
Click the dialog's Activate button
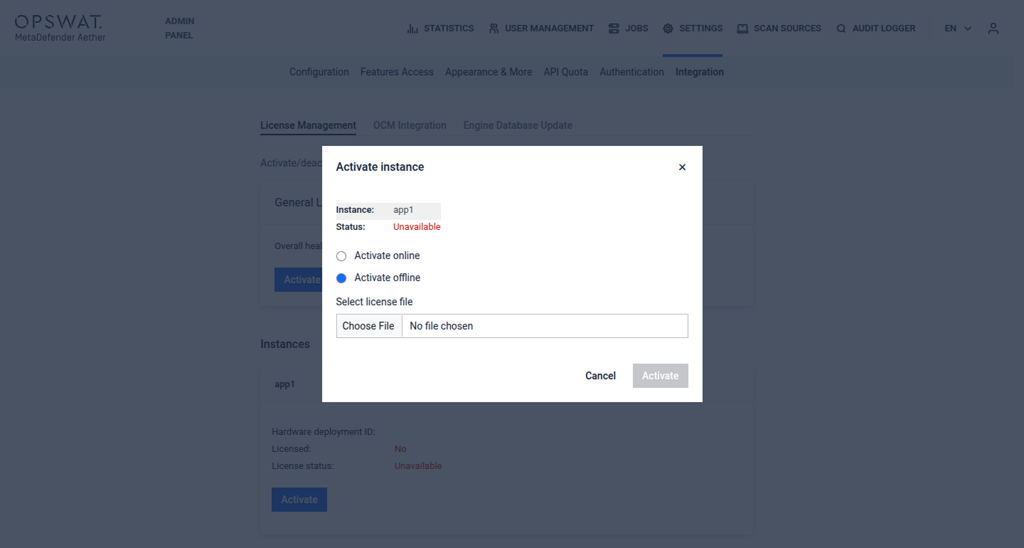coord(660,376)
